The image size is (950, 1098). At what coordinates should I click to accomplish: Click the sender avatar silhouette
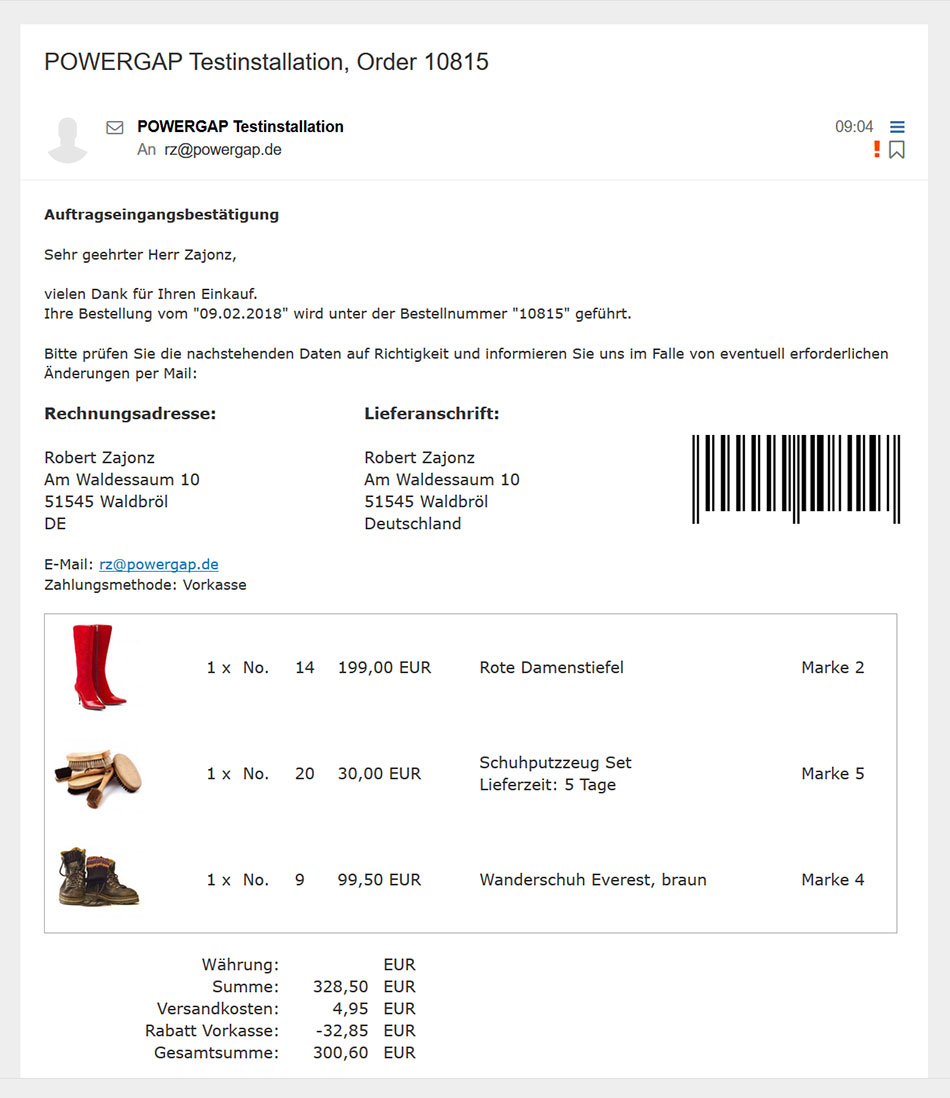(x=68, y=140)
